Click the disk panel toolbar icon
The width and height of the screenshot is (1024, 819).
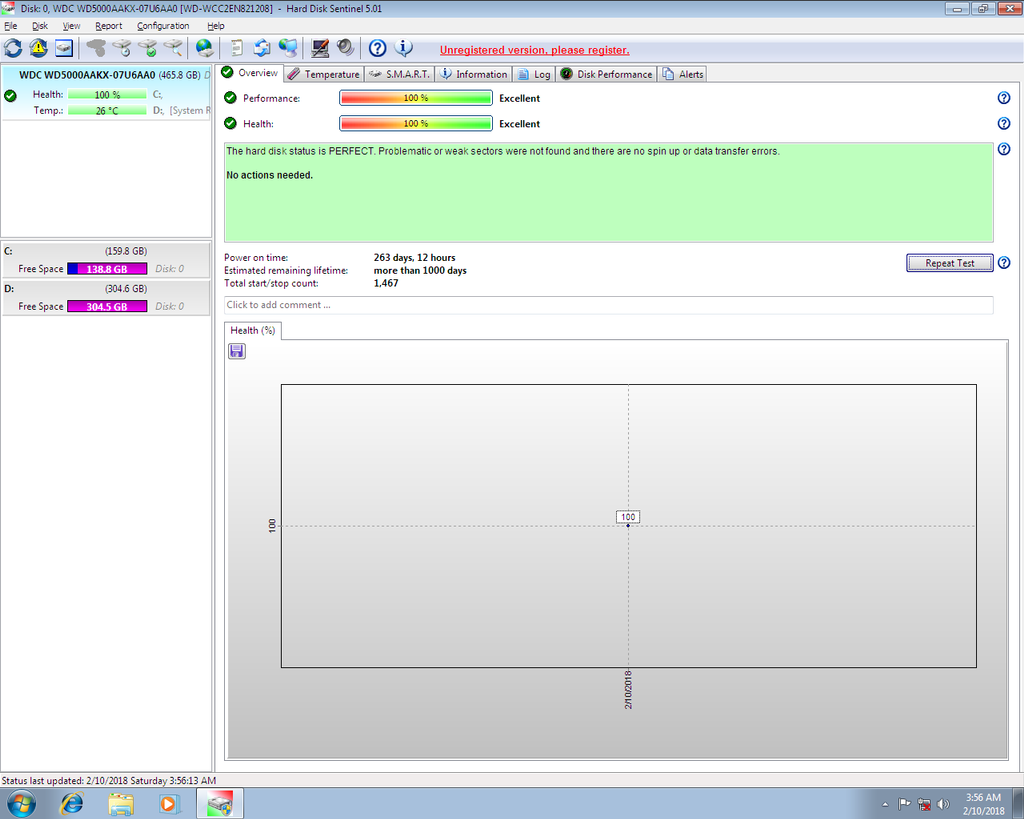(x=63, y=48)
